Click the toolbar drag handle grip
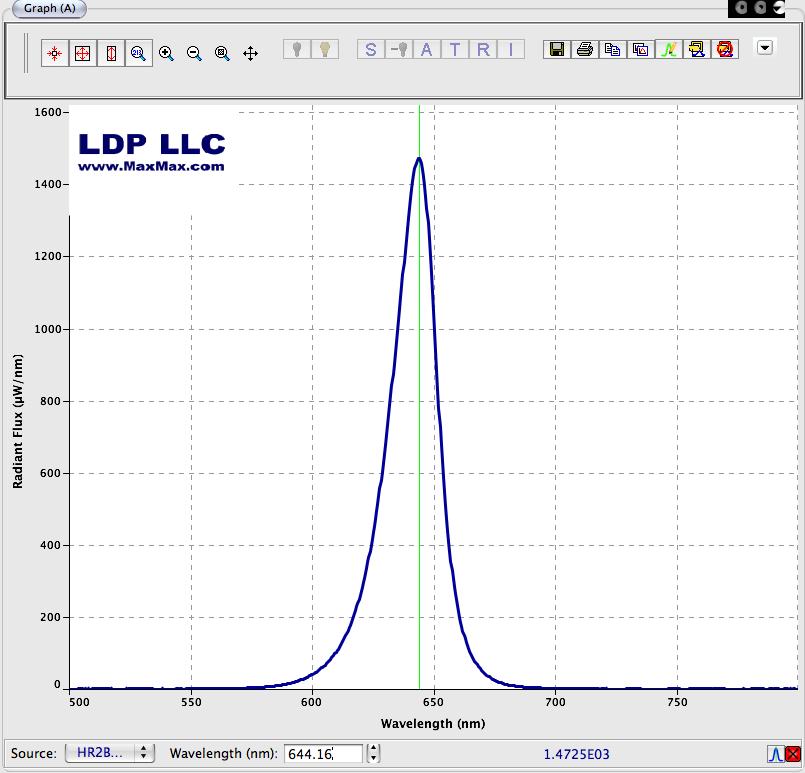This screenshot has height=773, width=805. [x=26, y=53]
